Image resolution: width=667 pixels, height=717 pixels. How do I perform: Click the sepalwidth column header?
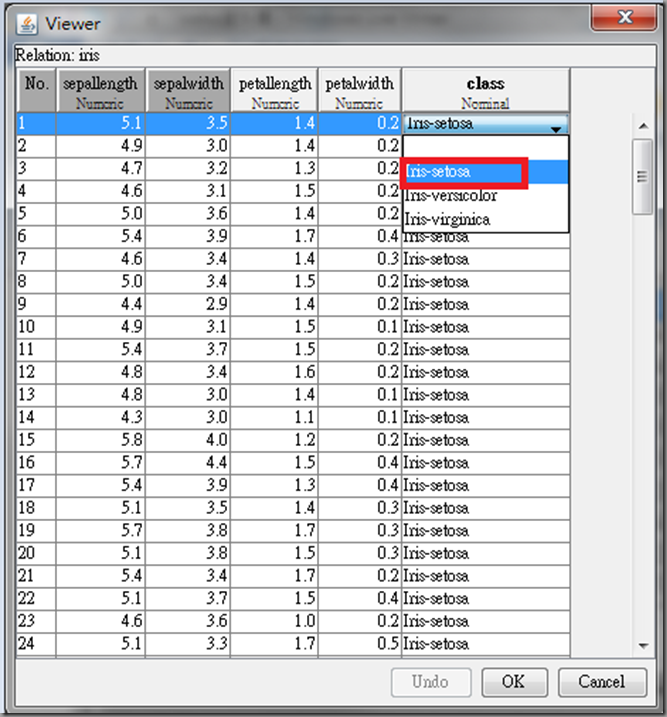click(188, 91)
